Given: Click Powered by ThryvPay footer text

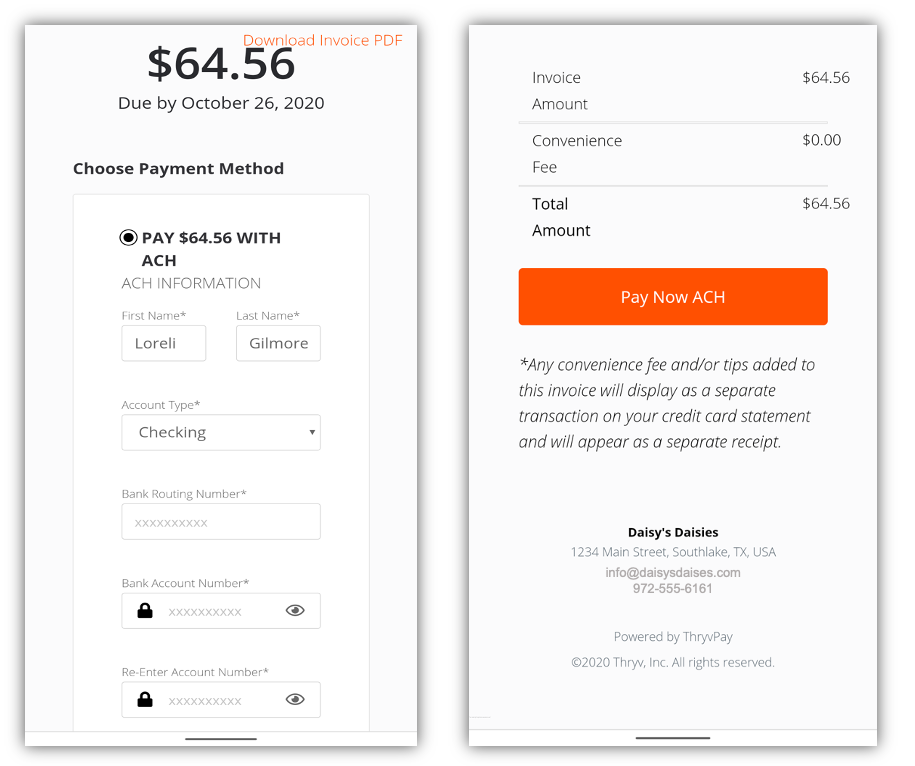Looking at the screenshot, I should pyautogui.click(x=673, y=636).
